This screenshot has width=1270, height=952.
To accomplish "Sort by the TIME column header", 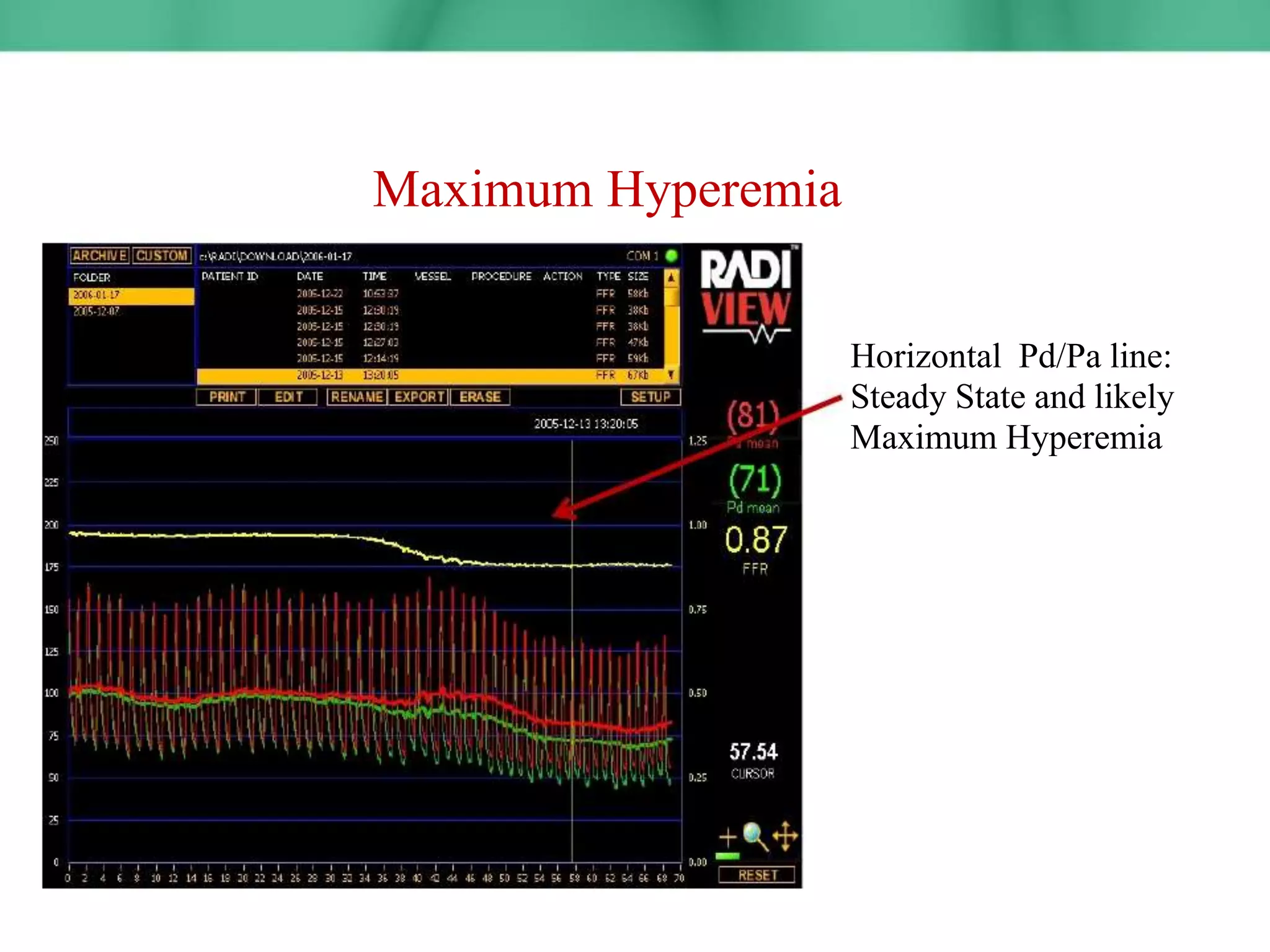I will click(375, 276).
